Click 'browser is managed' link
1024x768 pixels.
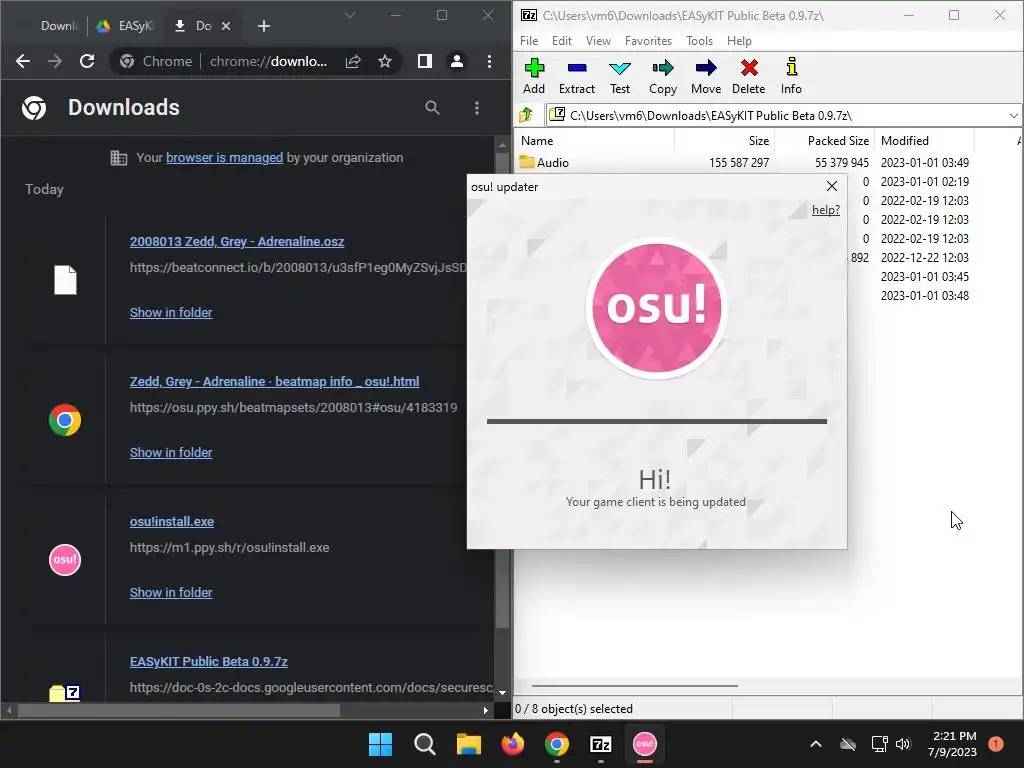point(224,157)
